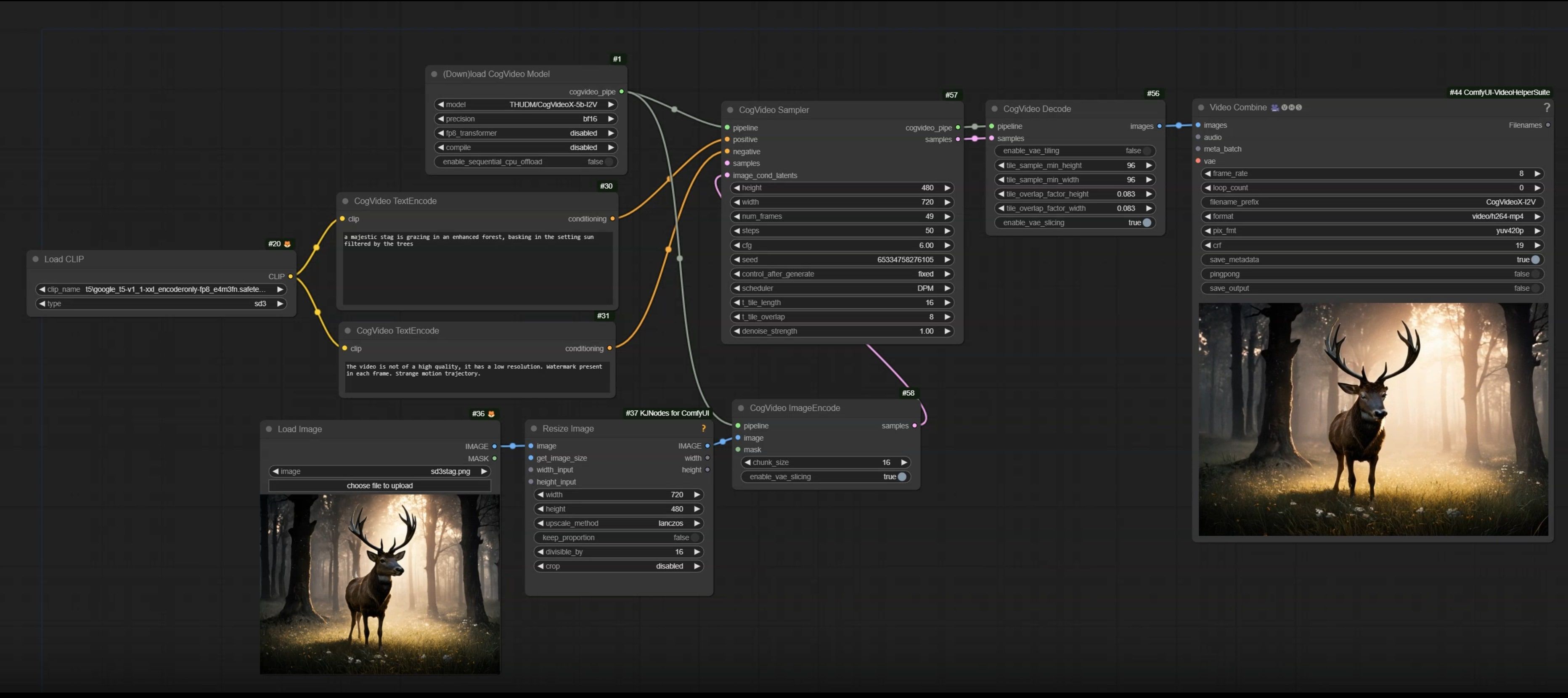The height and width of the screenshot is (698, 1568).
Task: Open Video Combine help question mark
Action: click(x=1547, y=108)
